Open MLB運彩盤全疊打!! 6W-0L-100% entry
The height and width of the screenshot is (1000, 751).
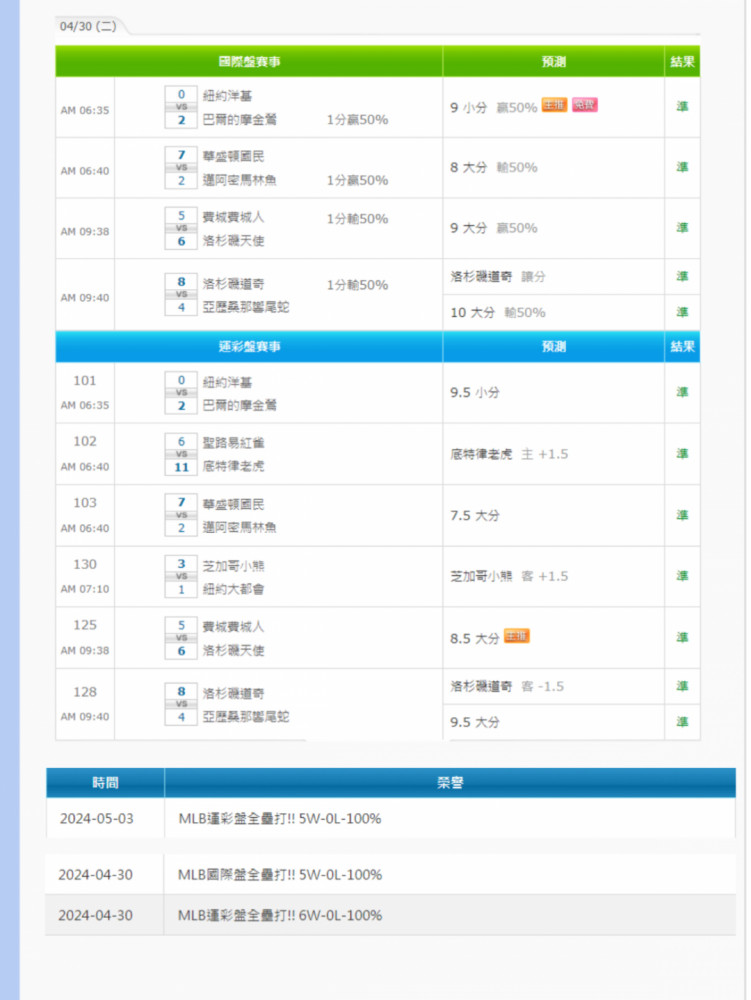(280, 915)
